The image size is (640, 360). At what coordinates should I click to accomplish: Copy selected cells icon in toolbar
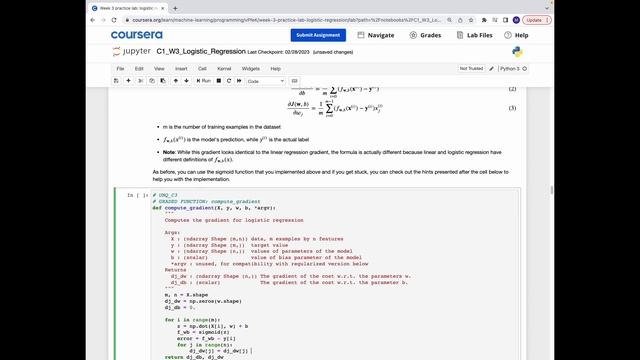tap(152, 81)
